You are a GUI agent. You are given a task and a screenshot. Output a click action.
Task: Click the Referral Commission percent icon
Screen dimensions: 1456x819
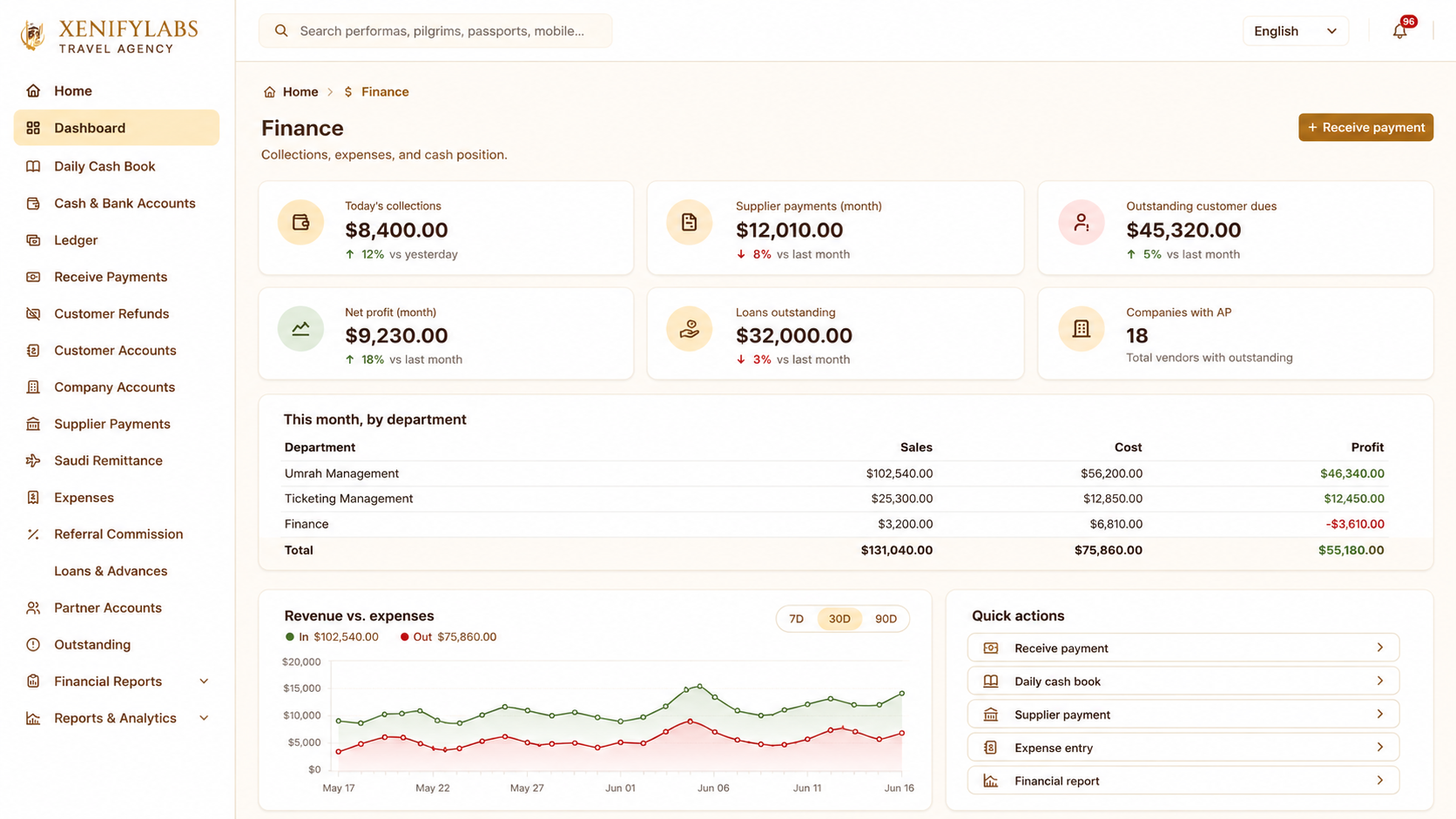point(33,534)
